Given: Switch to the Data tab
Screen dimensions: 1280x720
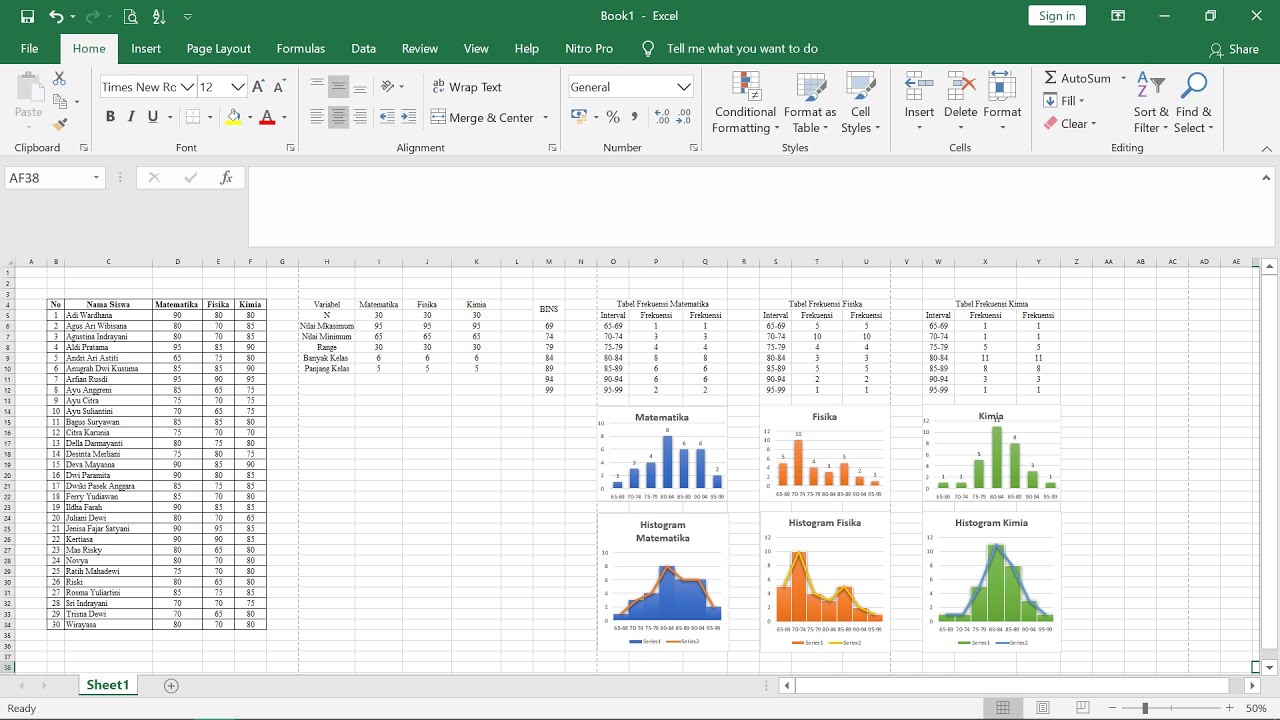Looking at the screenshot, I should 364,48.
